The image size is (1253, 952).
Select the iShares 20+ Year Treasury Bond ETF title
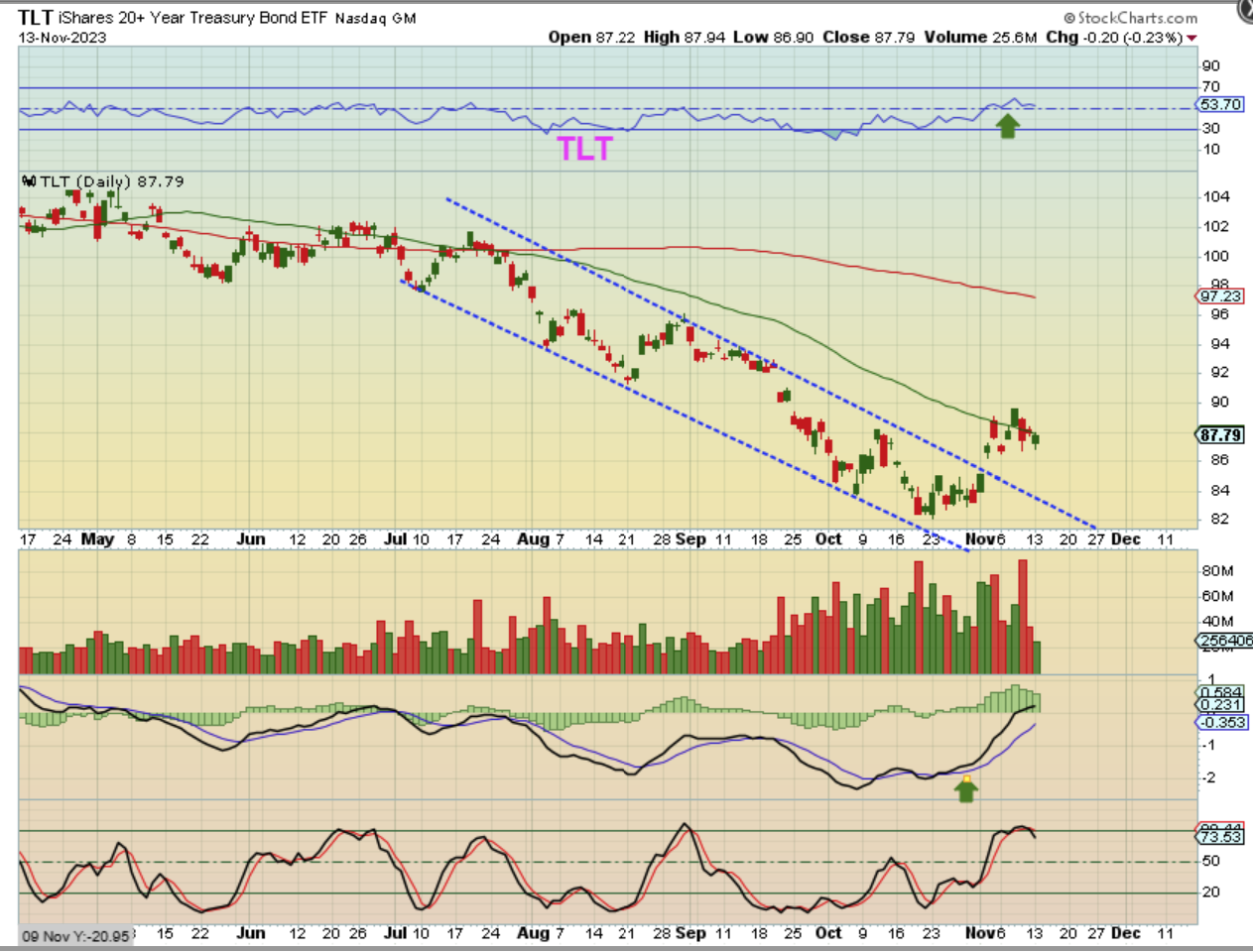193,18
